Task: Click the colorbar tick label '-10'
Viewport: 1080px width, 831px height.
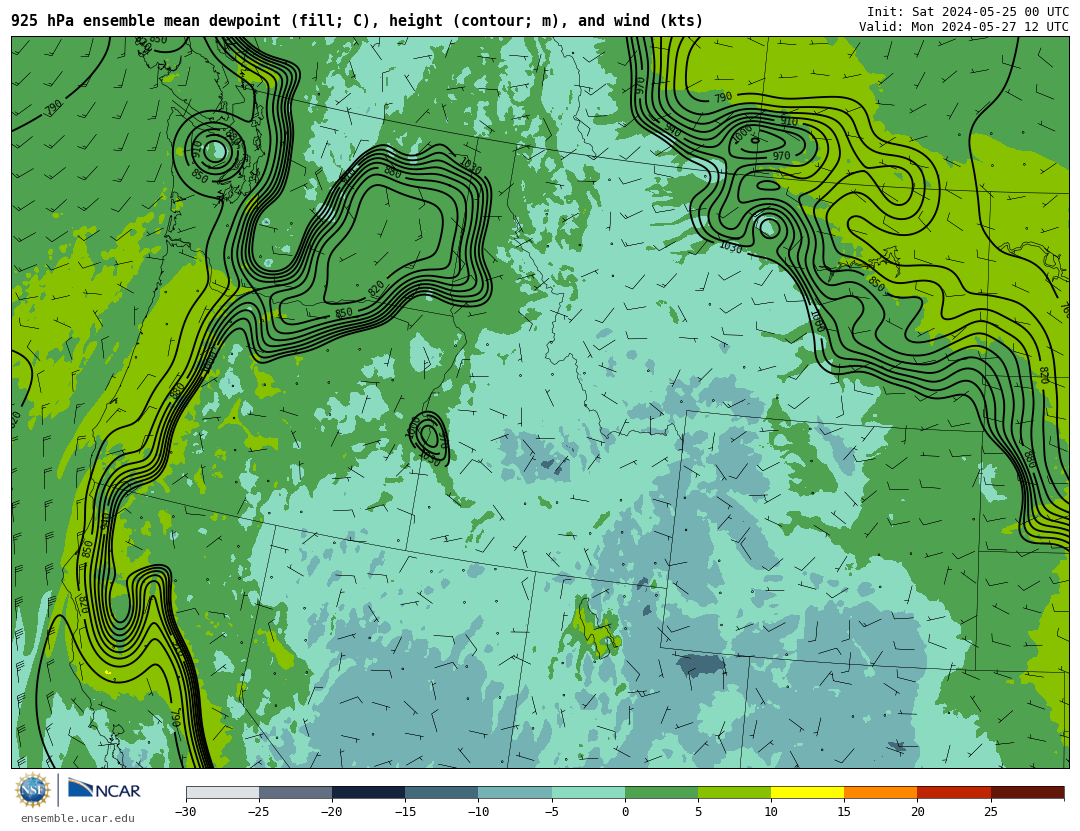Action: click(478, 812)
